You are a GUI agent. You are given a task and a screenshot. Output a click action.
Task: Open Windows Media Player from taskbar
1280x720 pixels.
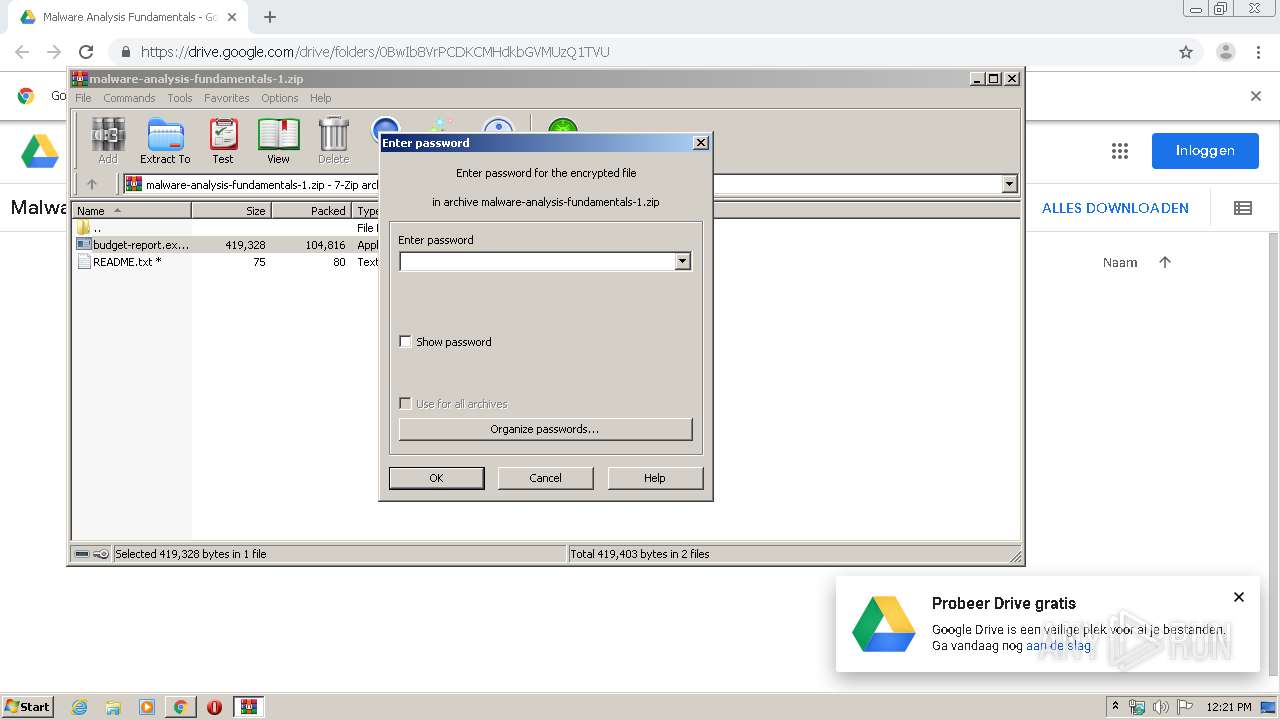pyautogui.click(x=147, y=707)
